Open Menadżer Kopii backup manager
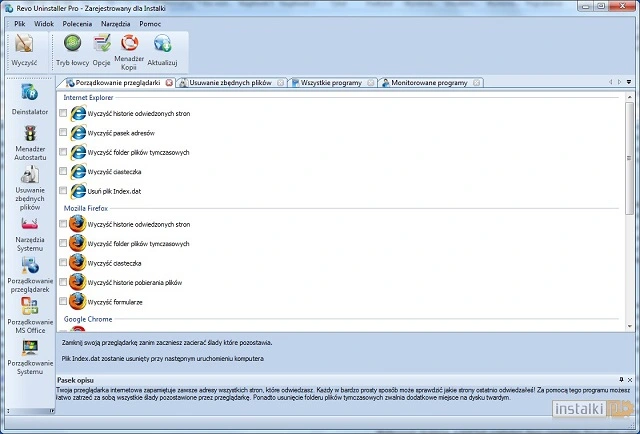 129,45
